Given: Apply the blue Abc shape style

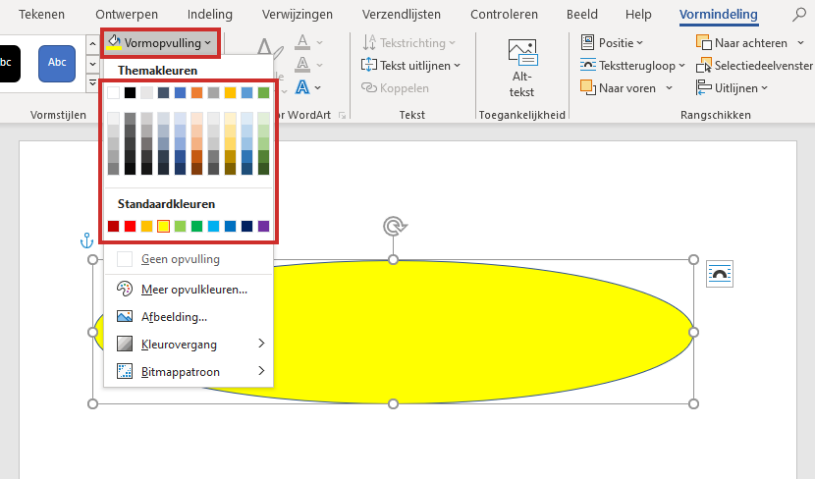Looking at the screenshot, I should pos(57,63).
